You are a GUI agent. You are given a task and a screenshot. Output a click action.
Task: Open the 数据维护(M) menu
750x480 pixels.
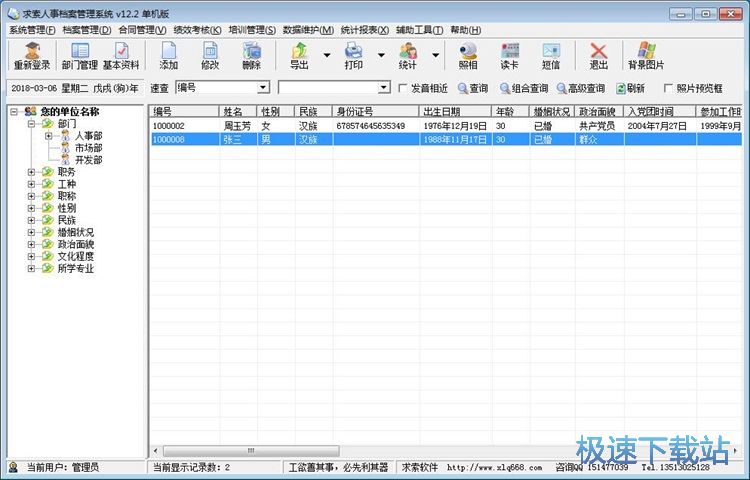[308, 30]
